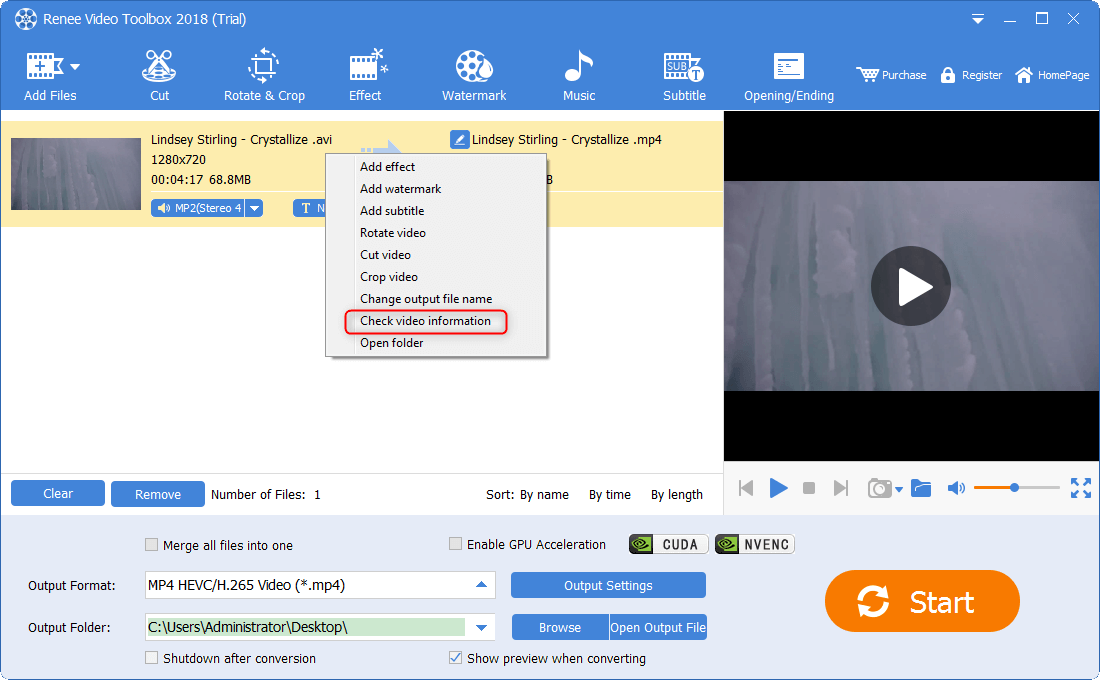Stop the preview playback

809,488
